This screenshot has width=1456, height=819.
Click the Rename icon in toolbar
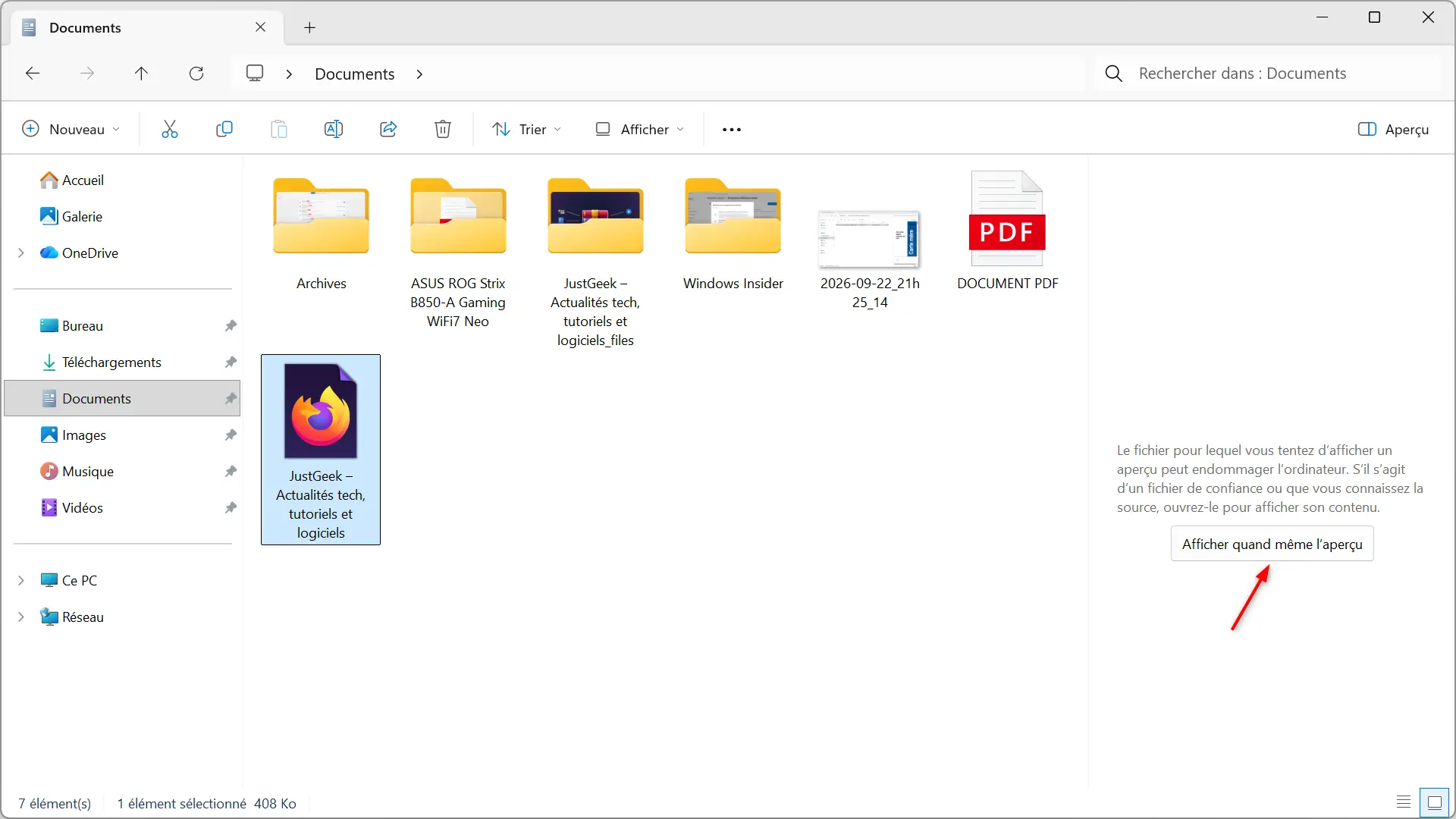[334, 129]
